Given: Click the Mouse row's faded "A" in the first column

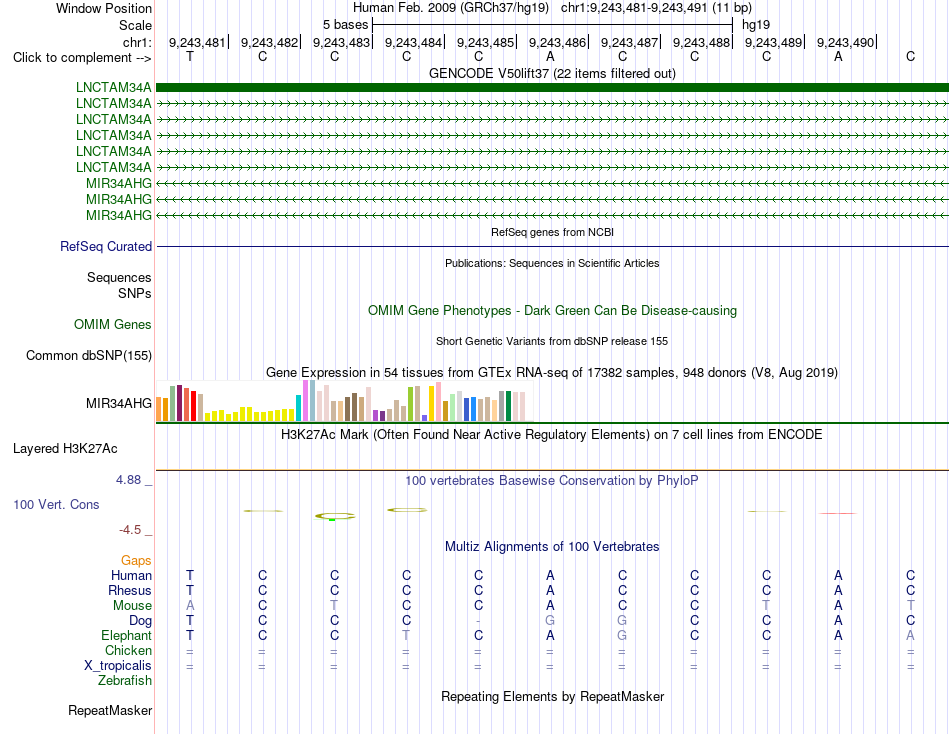Looking at the screenshot, I should tap(190, 606).
